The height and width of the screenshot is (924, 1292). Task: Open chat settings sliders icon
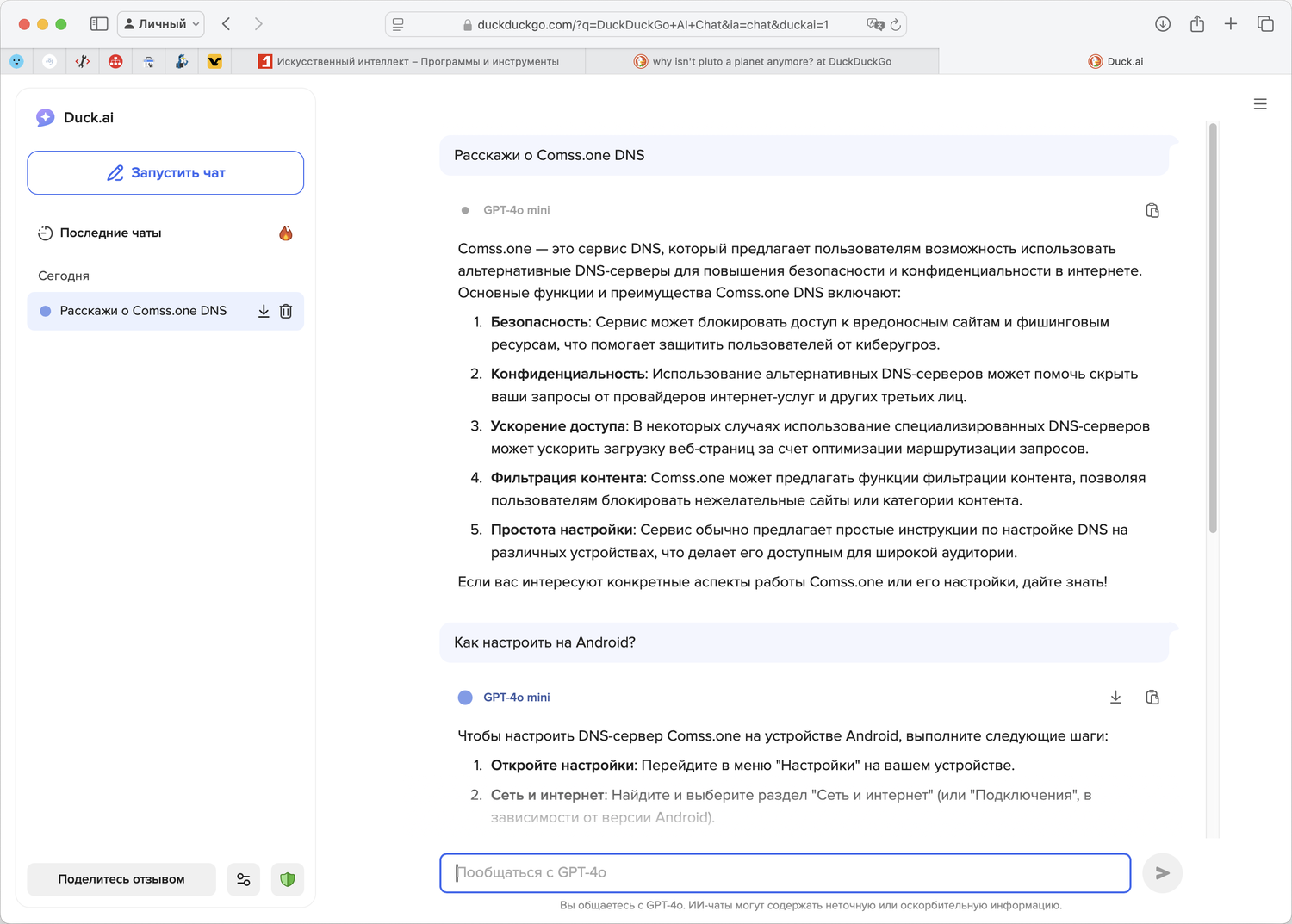tap(244, 879)
